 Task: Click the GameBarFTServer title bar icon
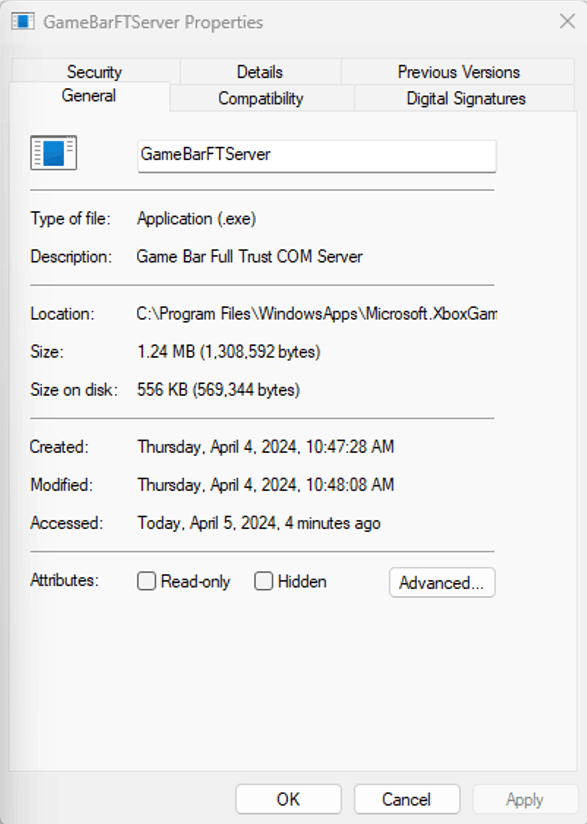click(23, 22)
